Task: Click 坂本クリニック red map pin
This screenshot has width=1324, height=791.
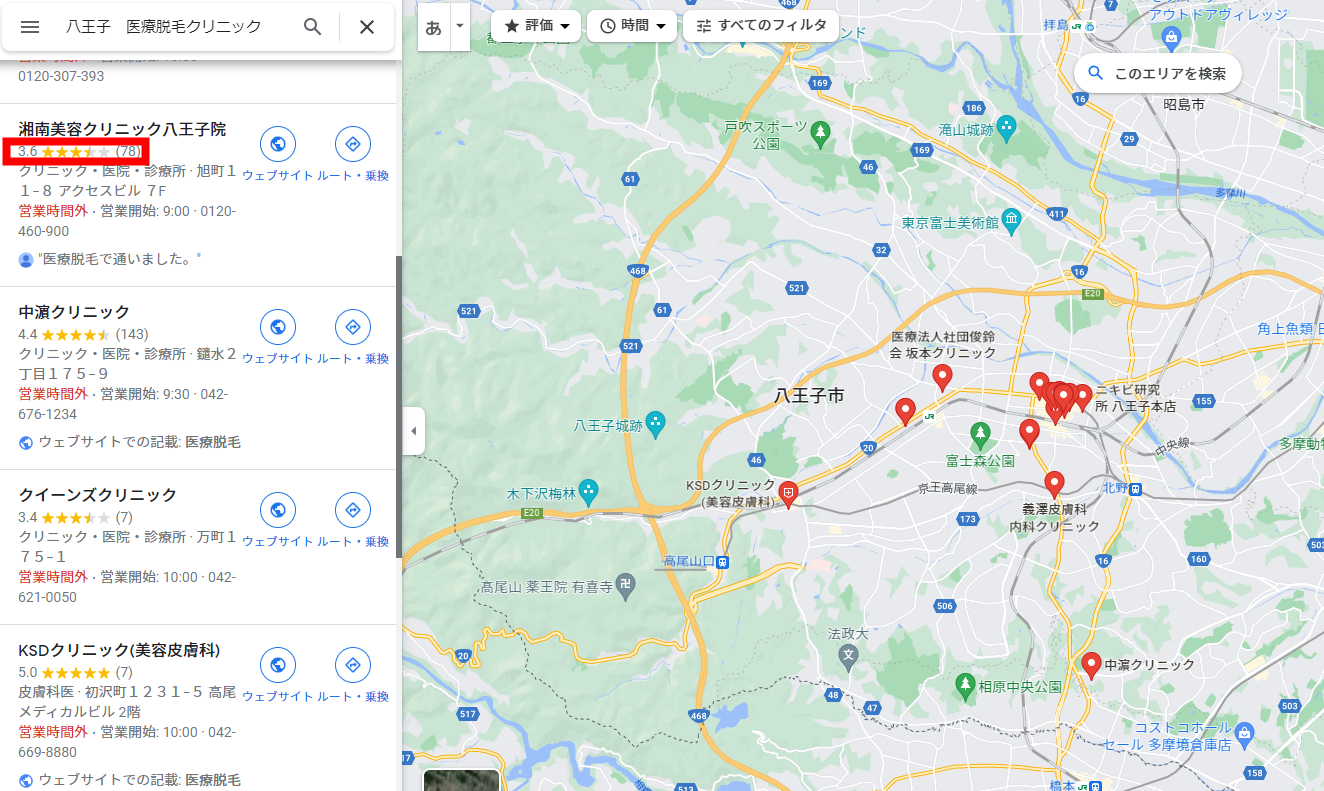Action: (942, 377)
